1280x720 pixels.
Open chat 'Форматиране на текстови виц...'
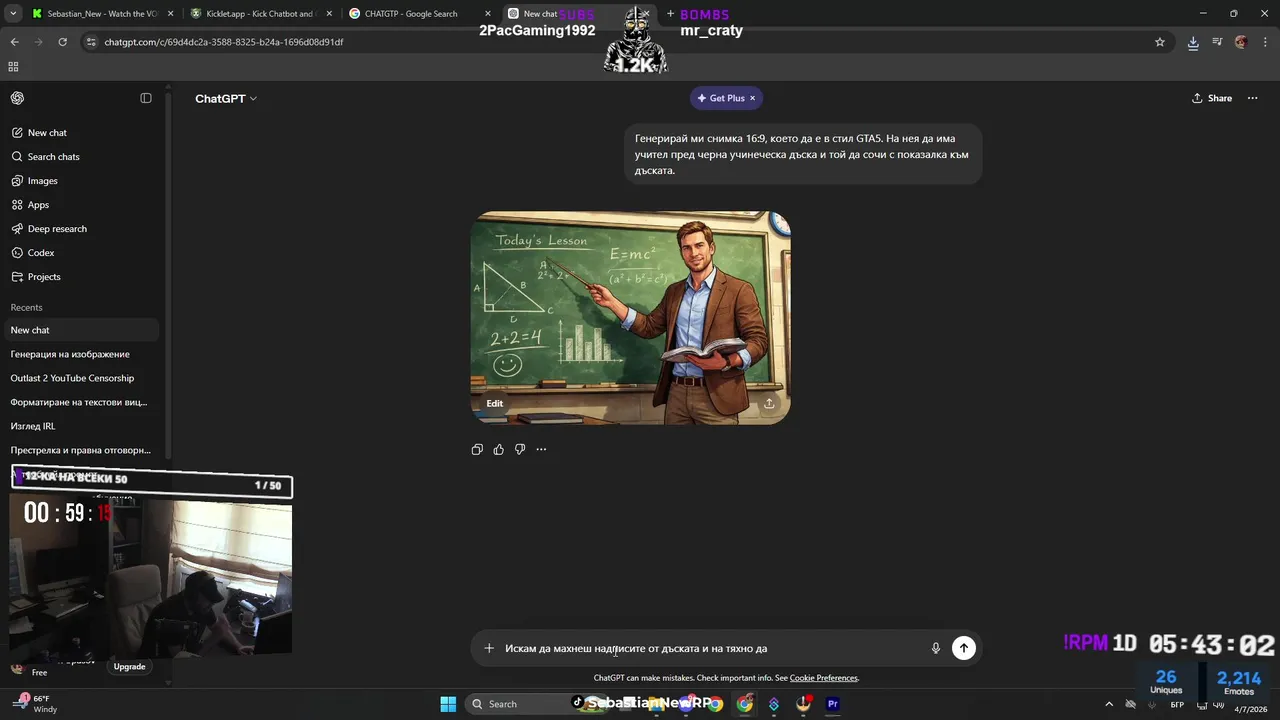(82, 402)
